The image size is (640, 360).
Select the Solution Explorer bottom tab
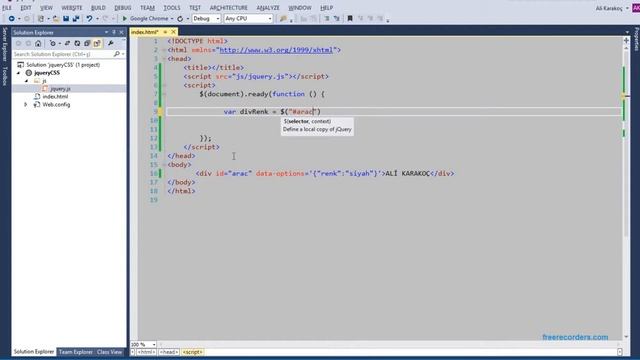(x=34, y=352)
